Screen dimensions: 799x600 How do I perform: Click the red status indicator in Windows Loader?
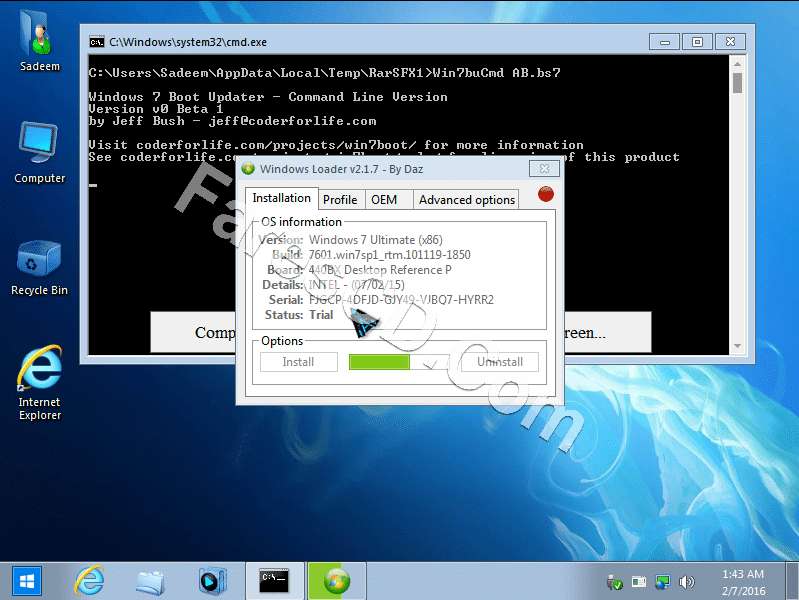tap(546, 194)
